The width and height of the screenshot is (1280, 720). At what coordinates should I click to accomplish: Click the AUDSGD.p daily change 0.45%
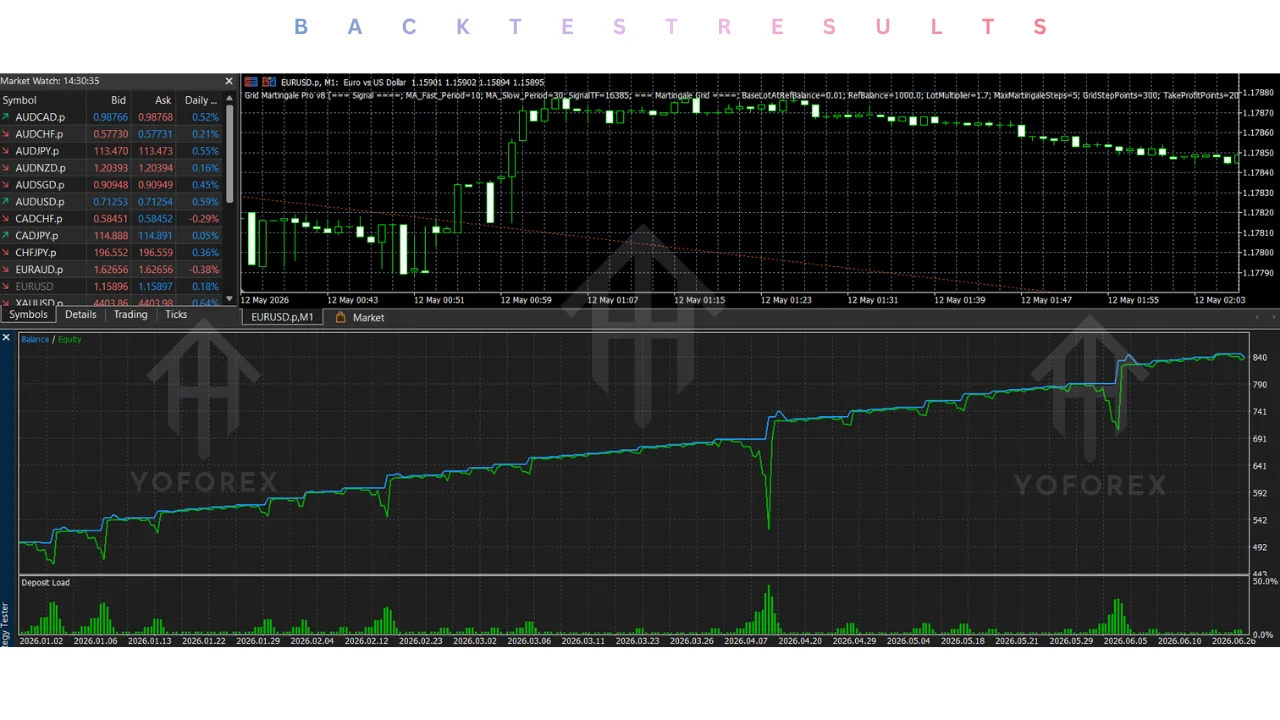point(205,185)
